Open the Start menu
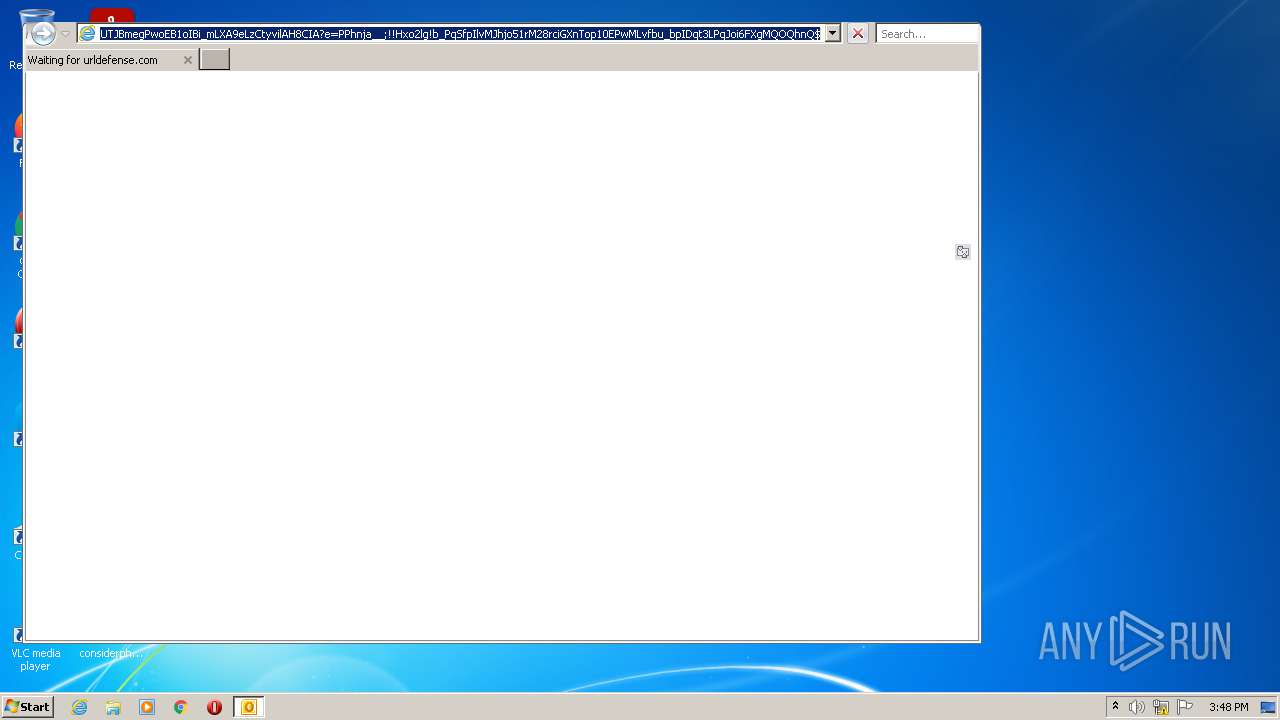This screenshot has width=1280, height=720. click(x=27, y=707)
